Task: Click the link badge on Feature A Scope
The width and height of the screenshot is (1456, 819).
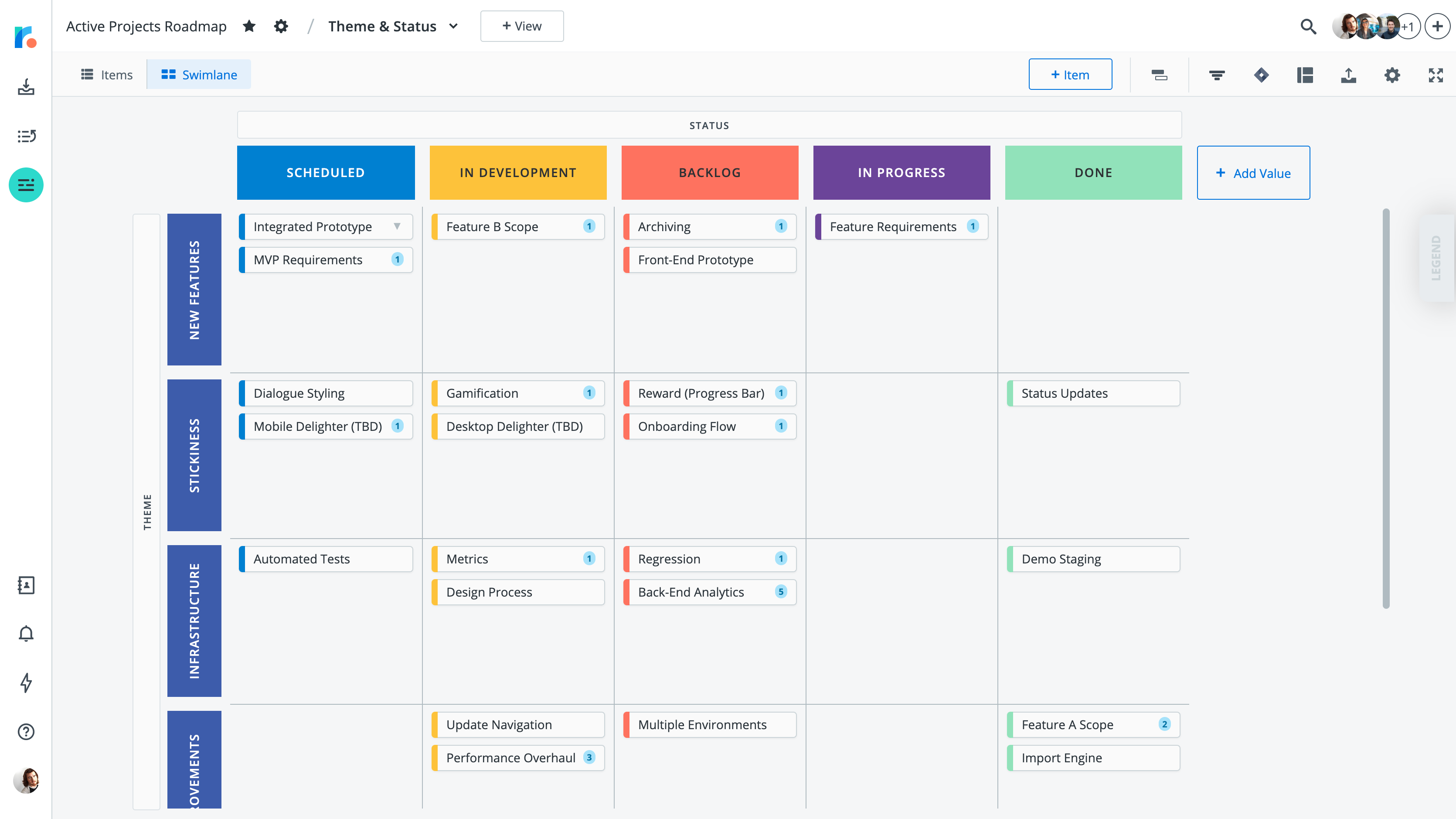Action: tap(1164, 724)
